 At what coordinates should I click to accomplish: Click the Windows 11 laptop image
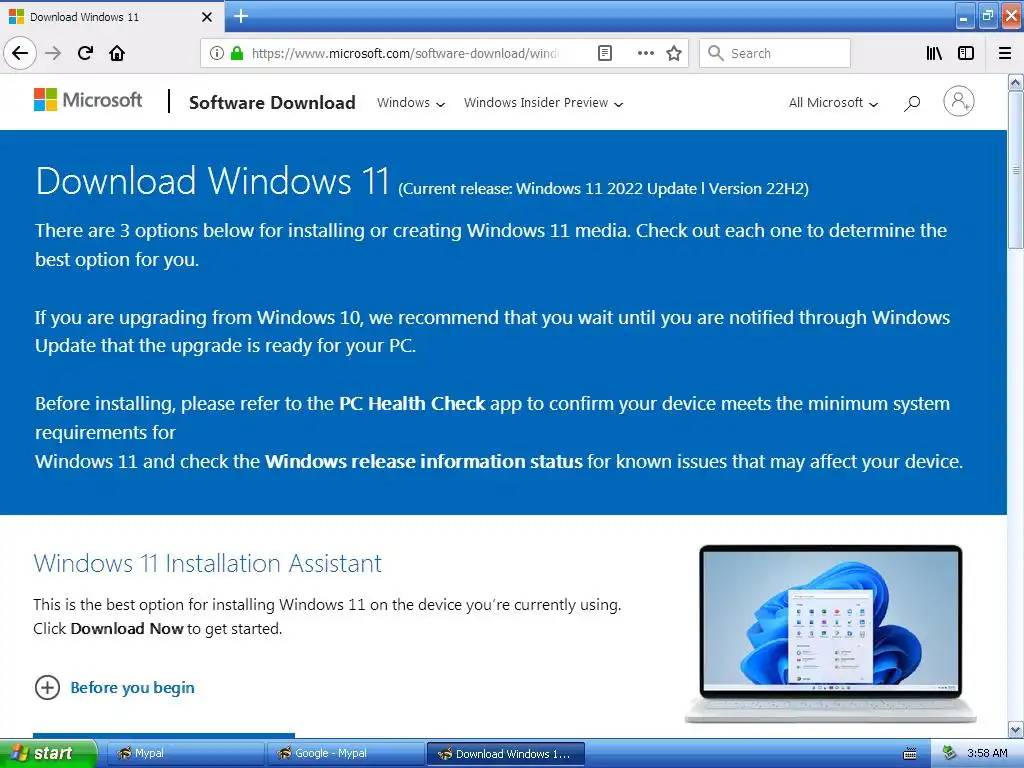pos(831,633)
